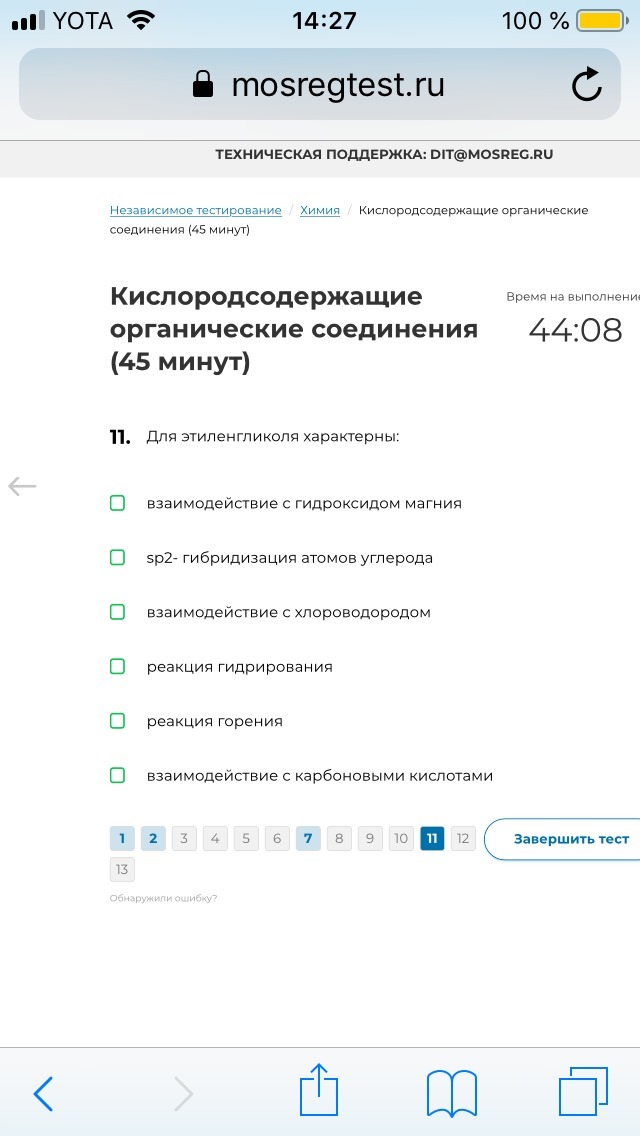This screenshot has height=1136, width=640.
Task: Open the Safari bookmarks book icon
Action: click(x=452, y=1093)
